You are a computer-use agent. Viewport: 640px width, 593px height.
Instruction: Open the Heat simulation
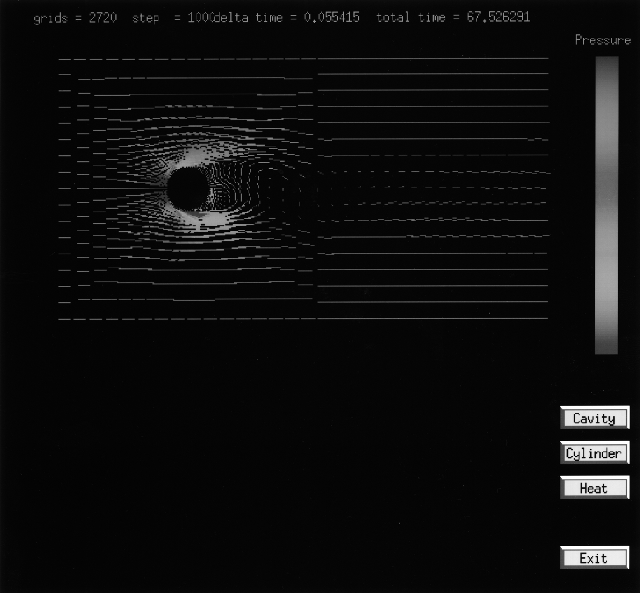pos(595,488)
